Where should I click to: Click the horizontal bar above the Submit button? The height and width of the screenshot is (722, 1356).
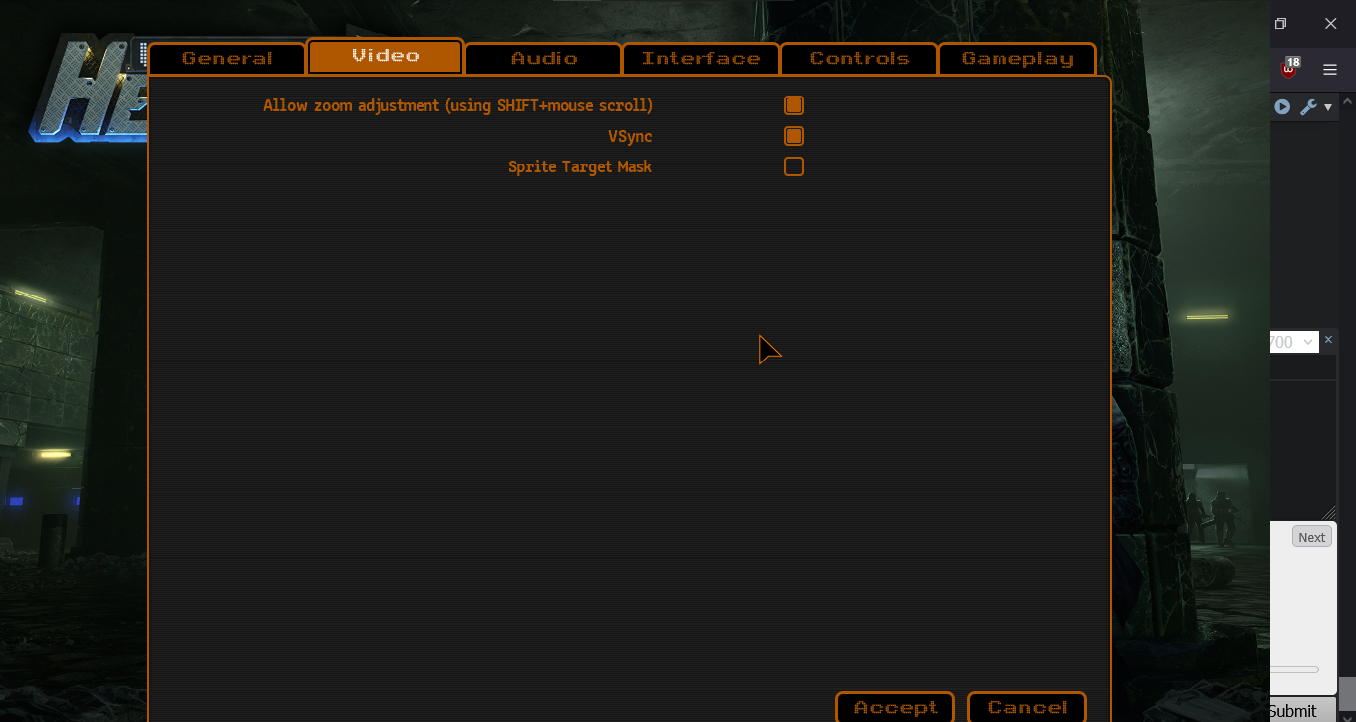(1295, 669)
